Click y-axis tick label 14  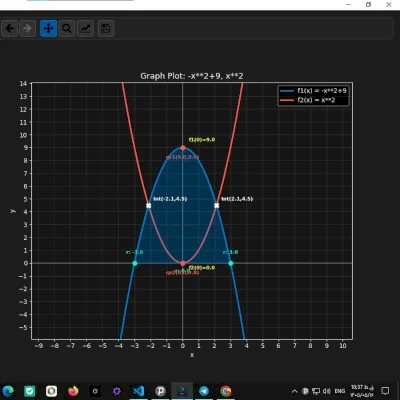[23, 84]
